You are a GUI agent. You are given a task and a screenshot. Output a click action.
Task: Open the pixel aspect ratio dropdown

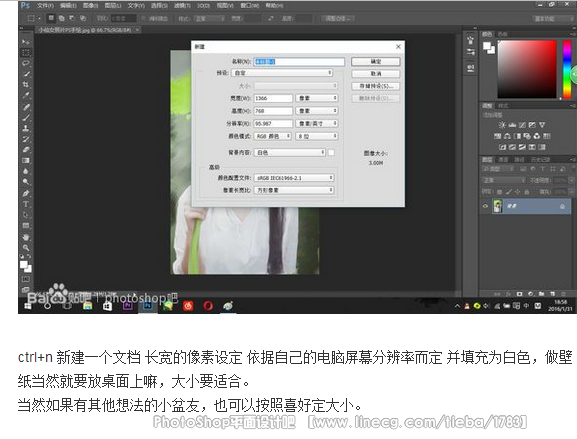[x=294, y=190]
